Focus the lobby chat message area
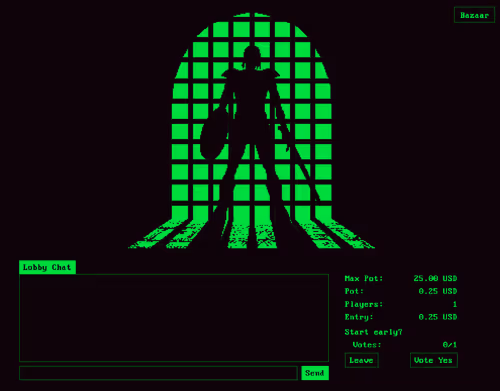The image size is (500, 391). click(x=174, y=318)
